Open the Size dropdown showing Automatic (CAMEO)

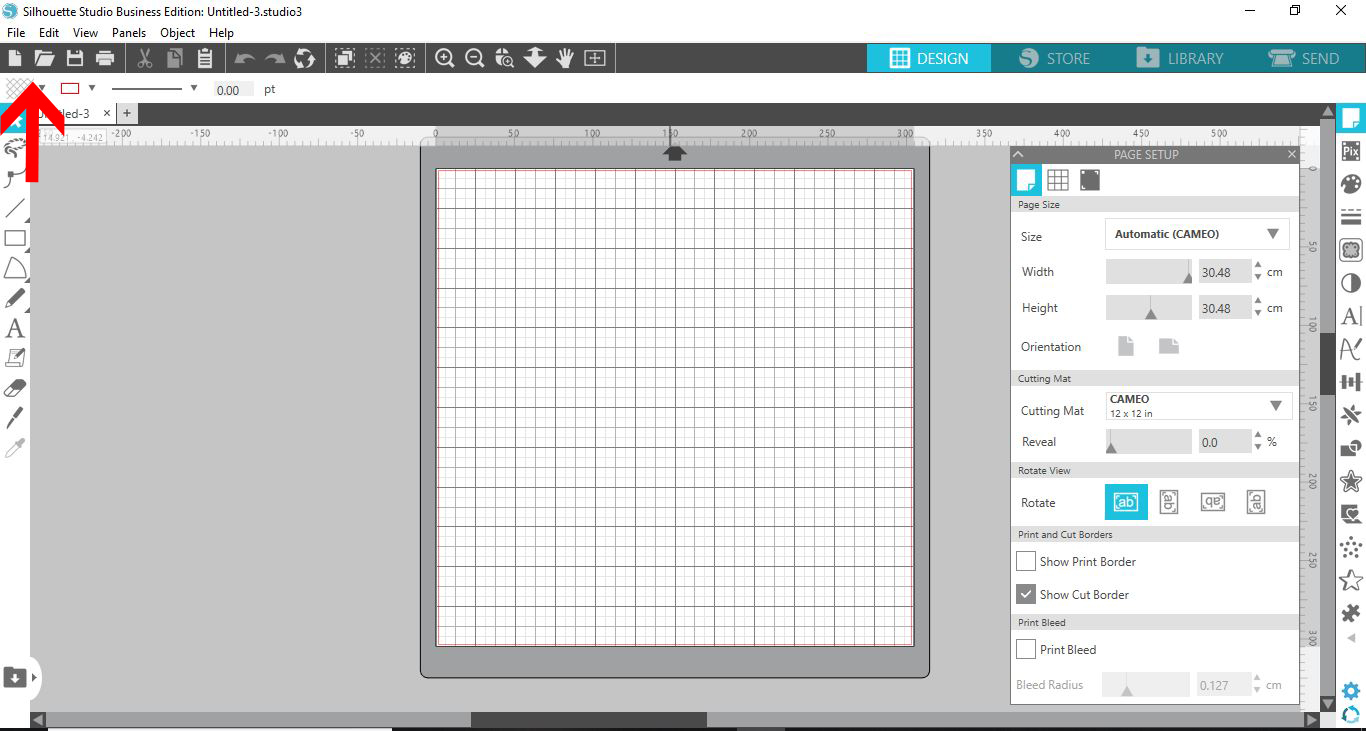tap(1197, 234)
